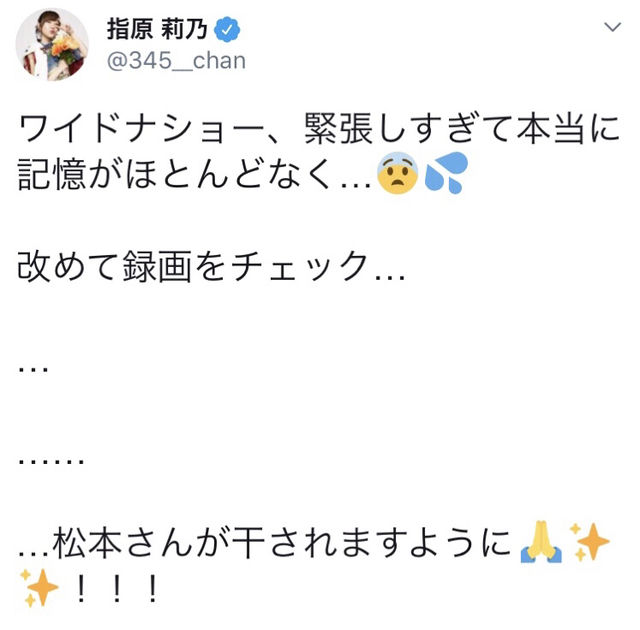Open the @345__chan handle link
This screenshot has height=630, width=640.
[176, 60]
